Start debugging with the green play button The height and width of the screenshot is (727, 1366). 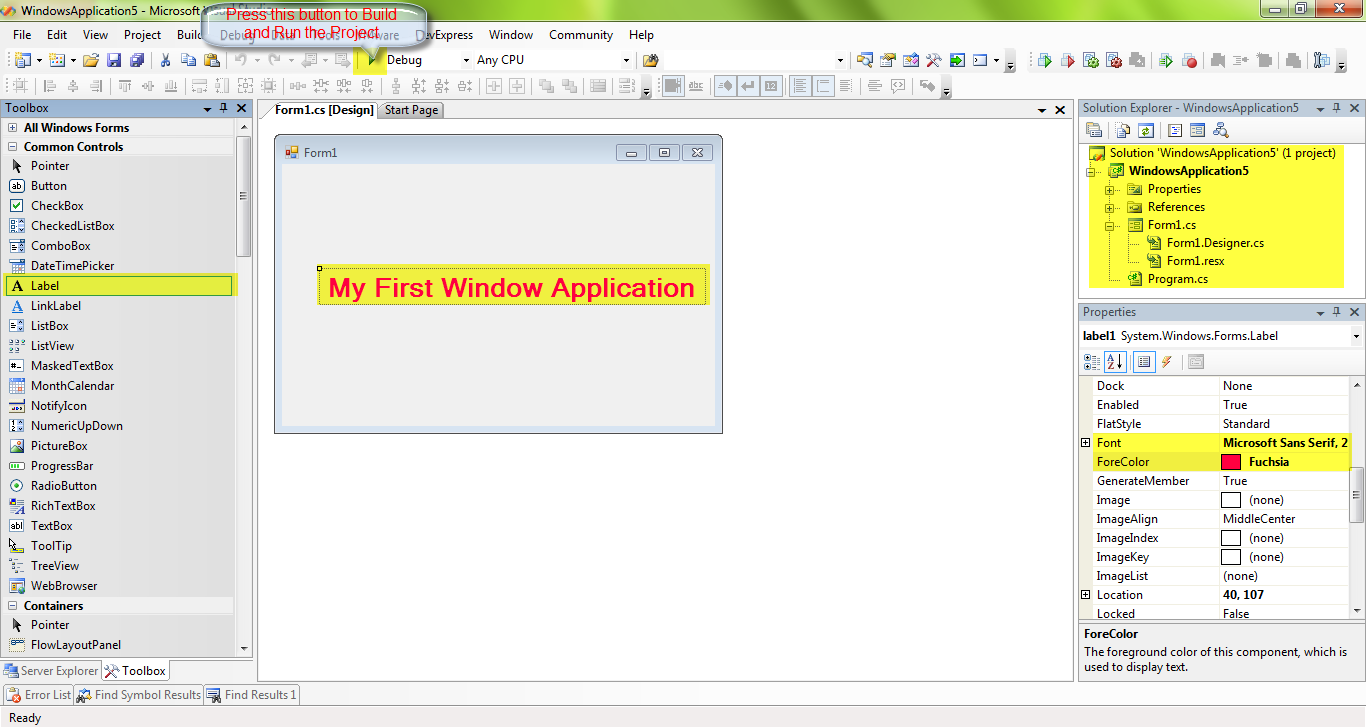(x=1043, y=60)
